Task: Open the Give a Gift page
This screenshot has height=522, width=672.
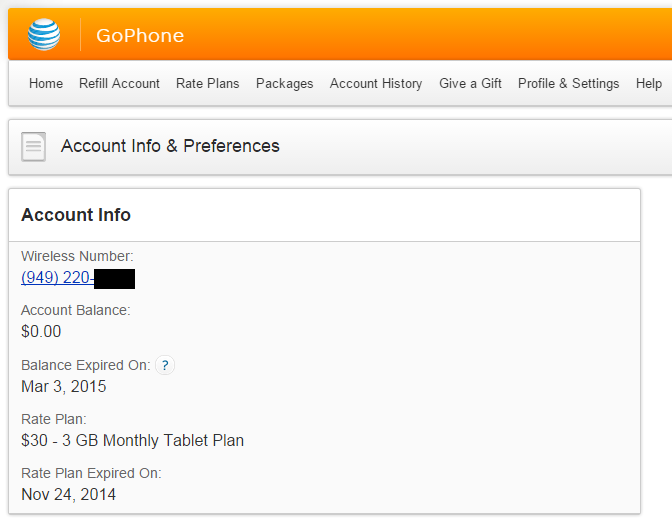Action: (470, 83)
